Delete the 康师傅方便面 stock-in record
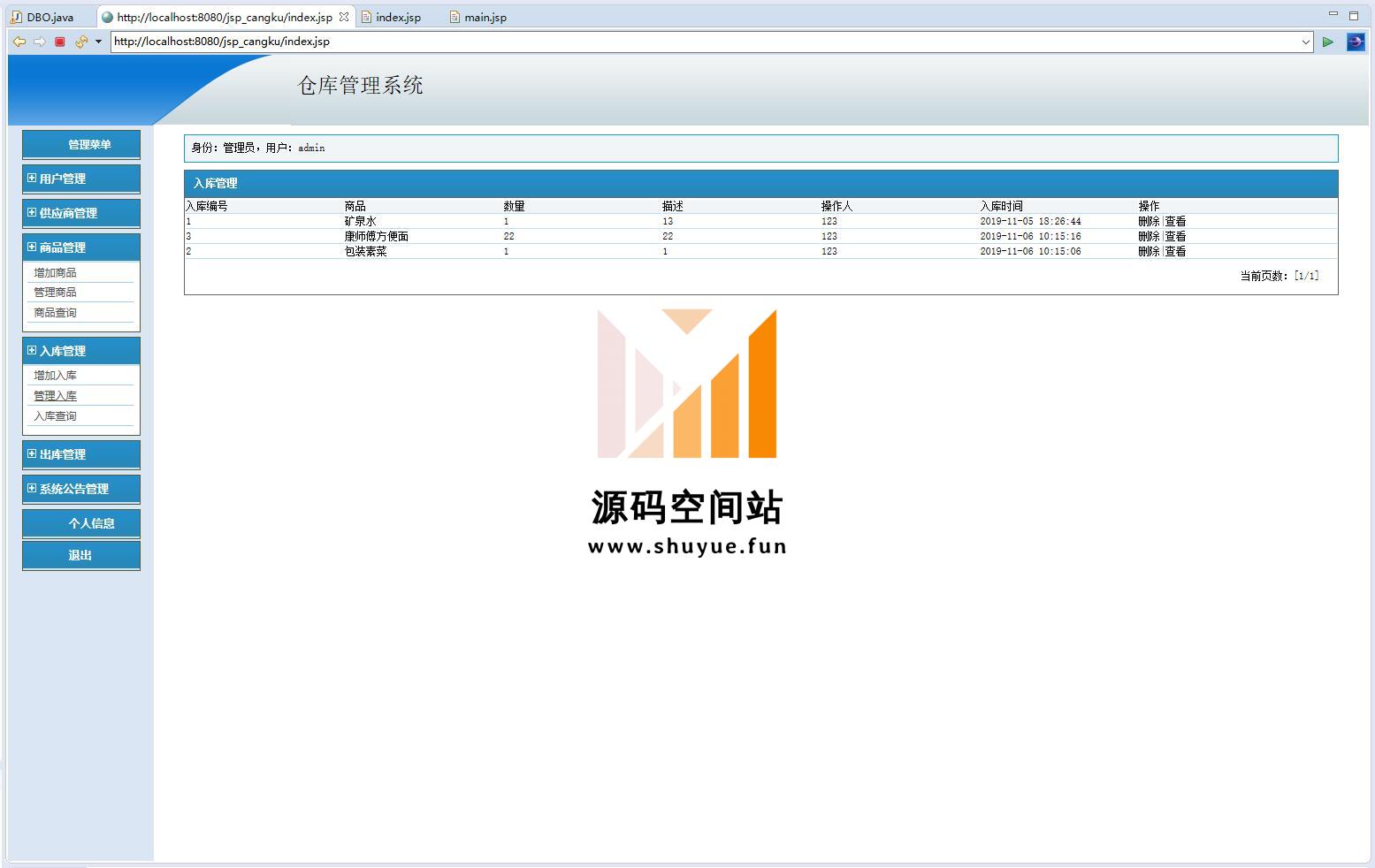This screenshot has height=868, width=1375. click(x=1149, y=237)
